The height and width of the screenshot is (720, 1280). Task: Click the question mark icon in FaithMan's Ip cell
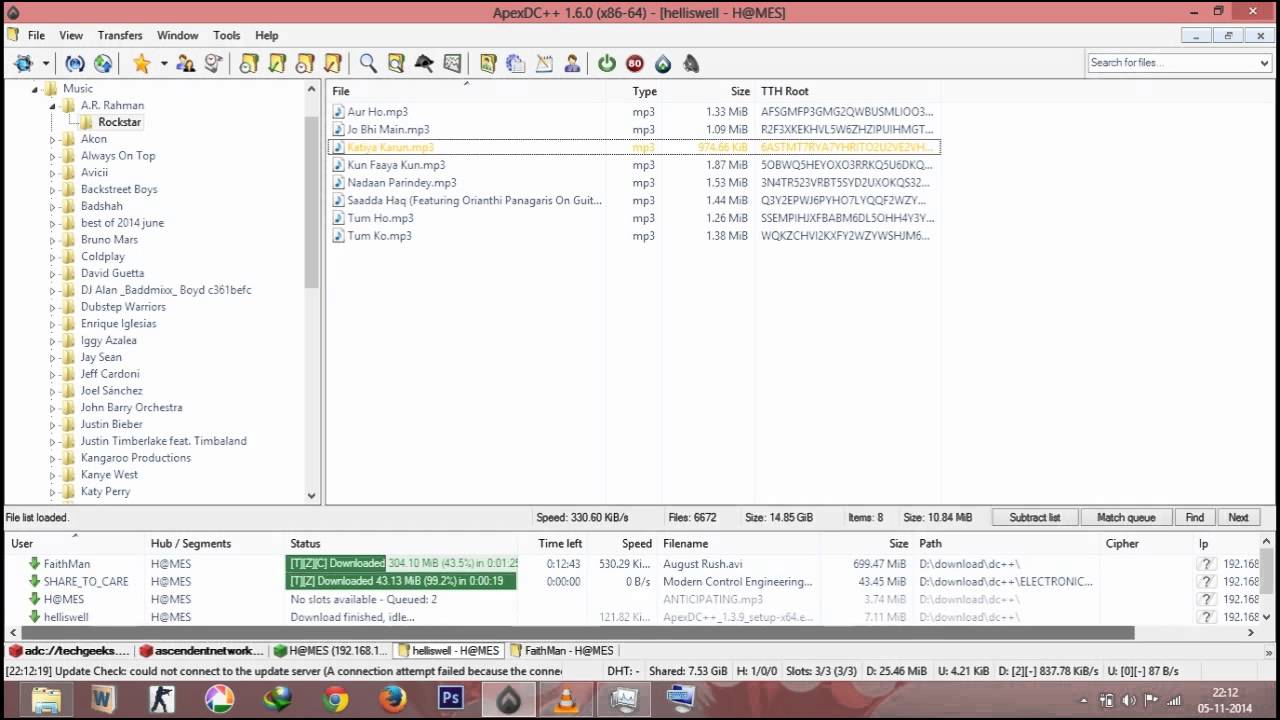[1206, 564]
